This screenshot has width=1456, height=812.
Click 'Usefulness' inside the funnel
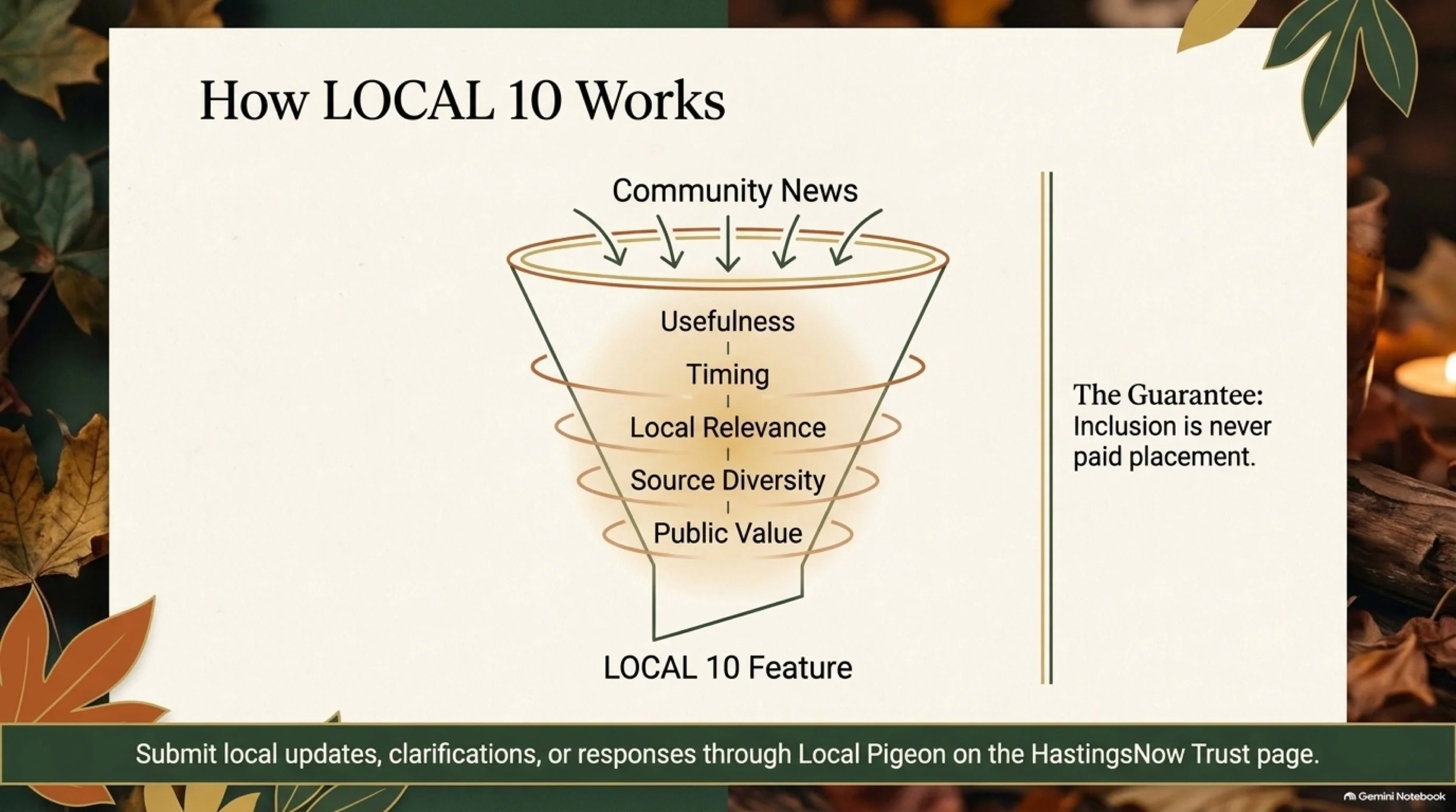click(727, 321)
